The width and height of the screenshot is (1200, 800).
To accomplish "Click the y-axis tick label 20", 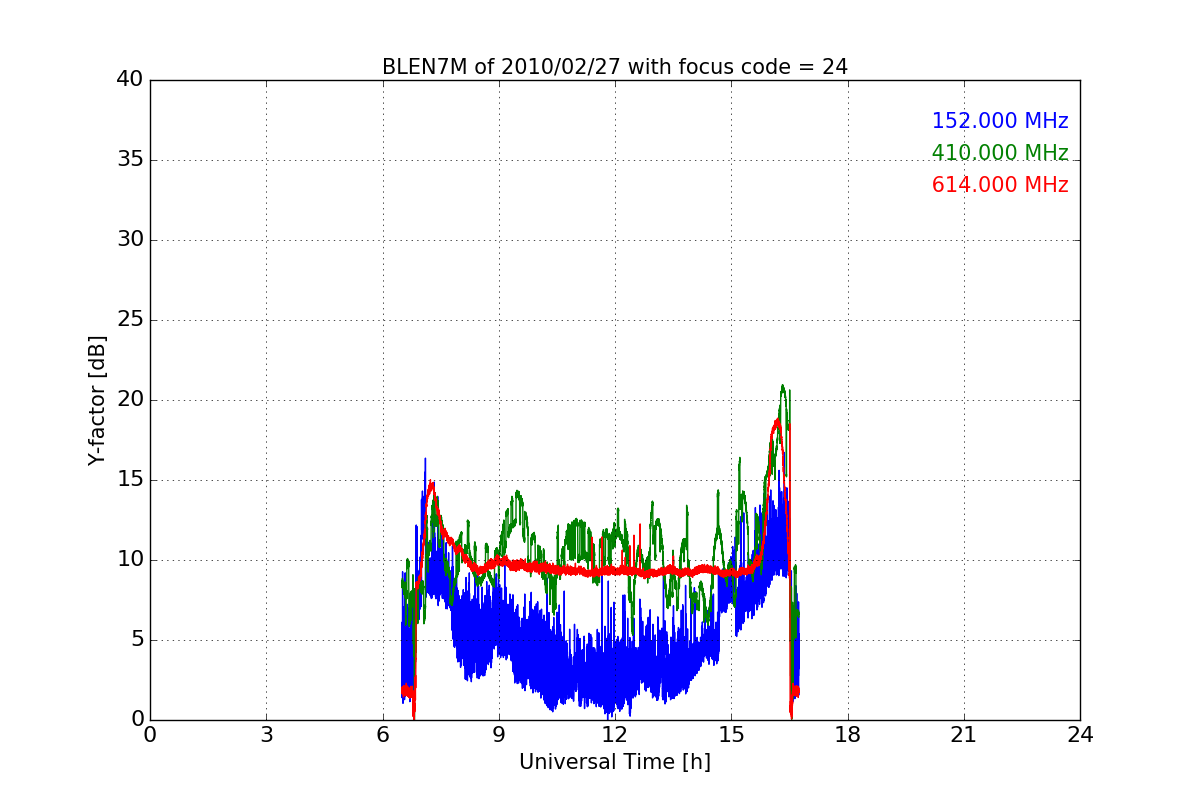I will tap(130, 400).
